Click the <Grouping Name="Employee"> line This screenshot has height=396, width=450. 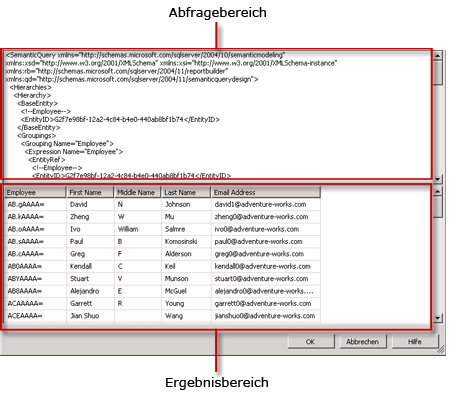point(67,144)
